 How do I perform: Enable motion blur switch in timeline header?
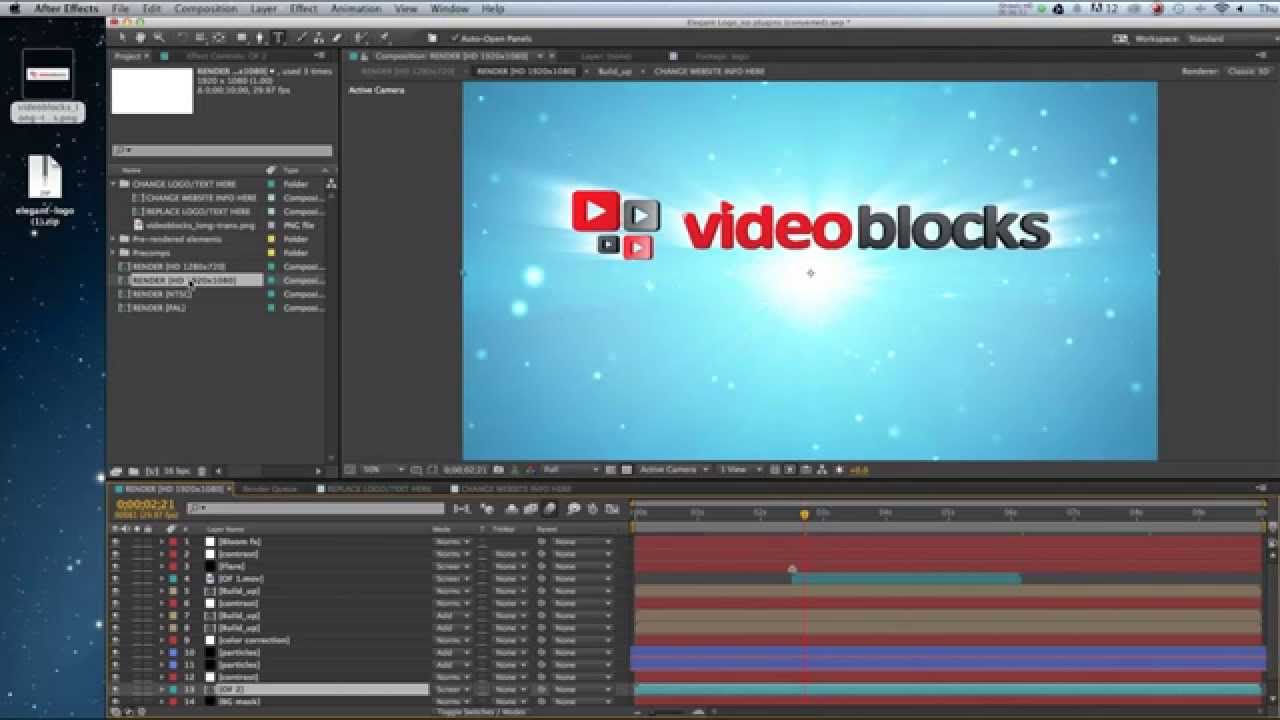click(x=550, y=508)
